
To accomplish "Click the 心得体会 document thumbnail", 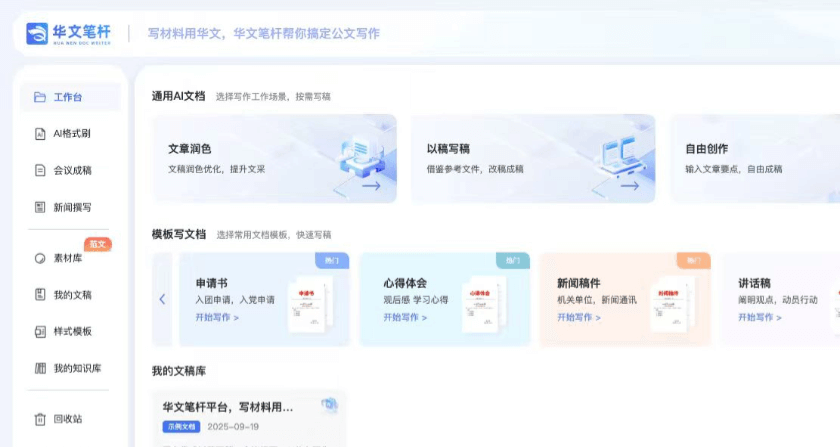I will (x=484, y=304).
